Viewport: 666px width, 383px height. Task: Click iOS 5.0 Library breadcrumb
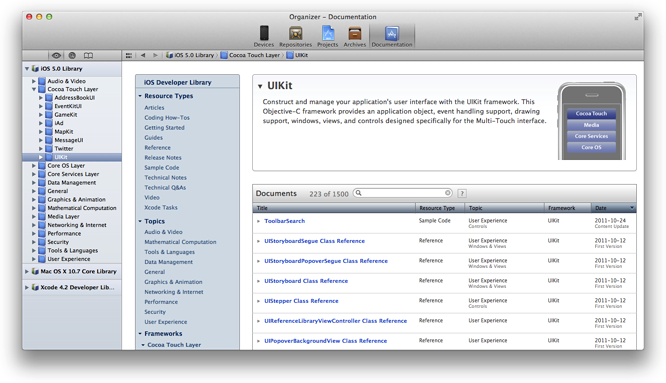click(190, 55)
